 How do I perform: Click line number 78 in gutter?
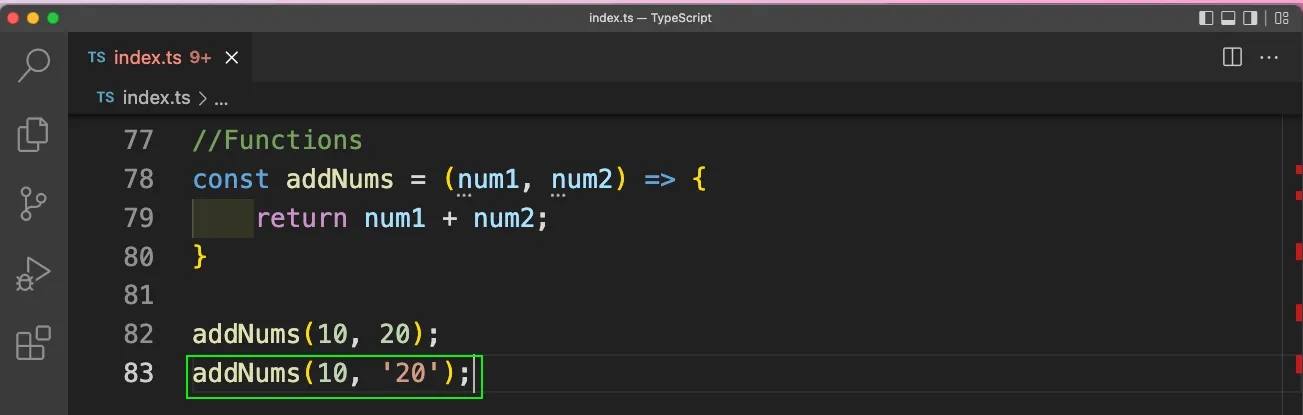pyautogui.click(x=139, y=179)
